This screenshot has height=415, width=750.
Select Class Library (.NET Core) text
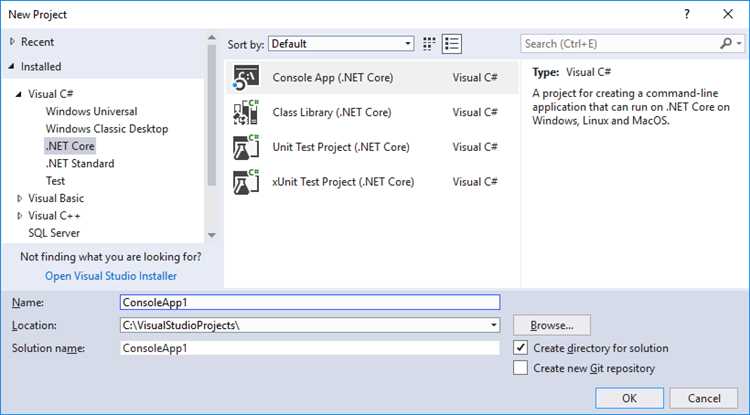point(331,112)
